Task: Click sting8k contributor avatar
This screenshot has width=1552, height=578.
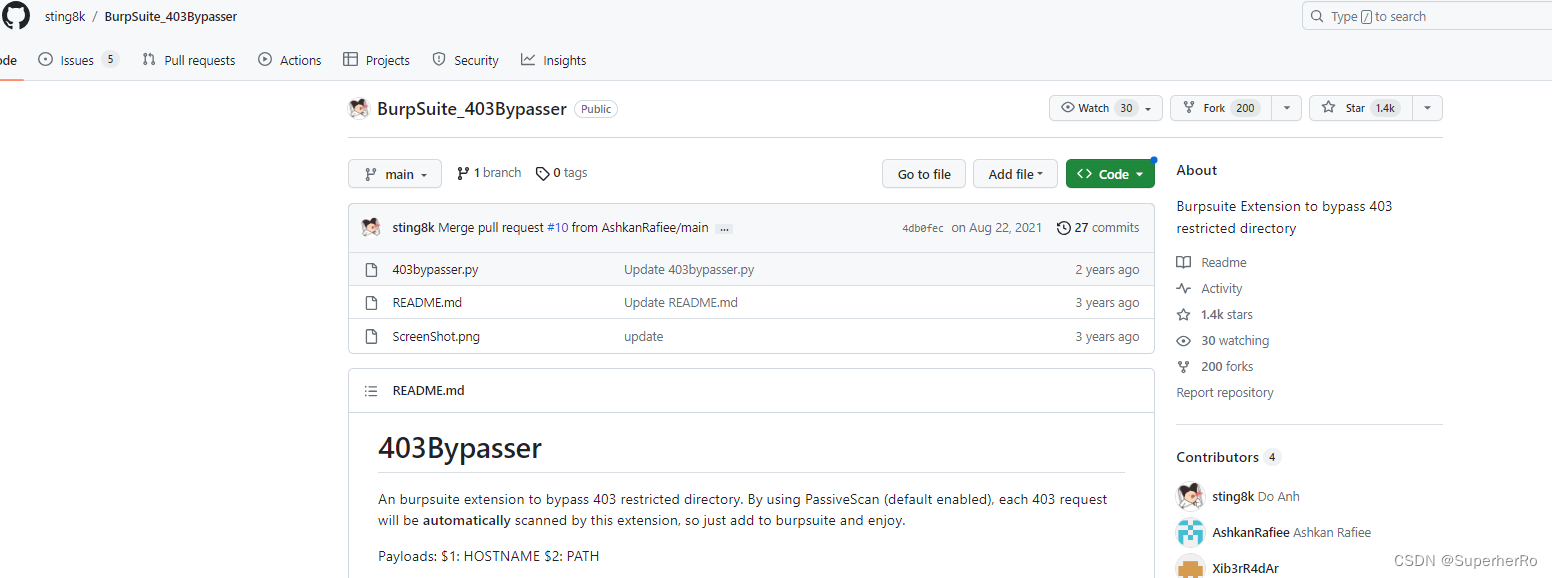Action: 1190,496
